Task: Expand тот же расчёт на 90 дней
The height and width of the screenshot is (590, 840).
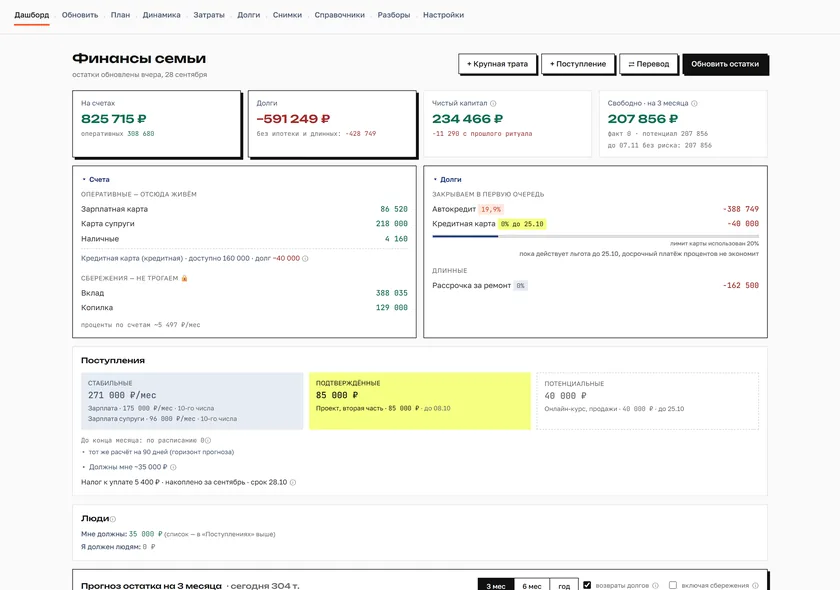Action: coord(158,452)
